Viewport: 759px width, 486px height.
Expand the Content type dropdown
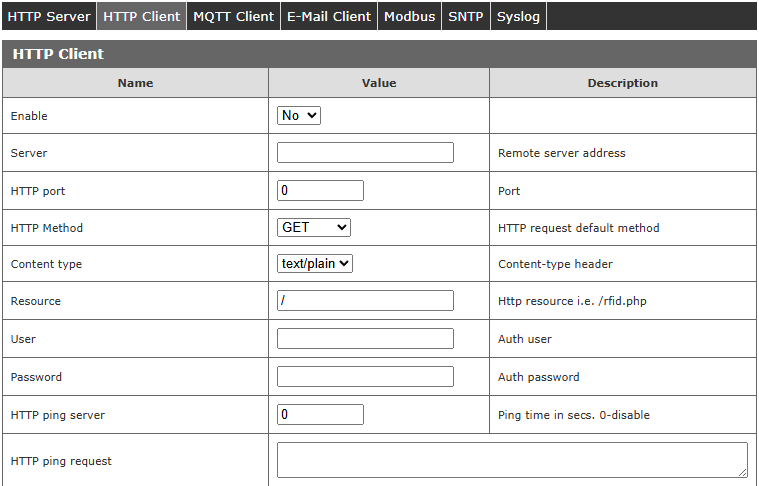point(316,264)
